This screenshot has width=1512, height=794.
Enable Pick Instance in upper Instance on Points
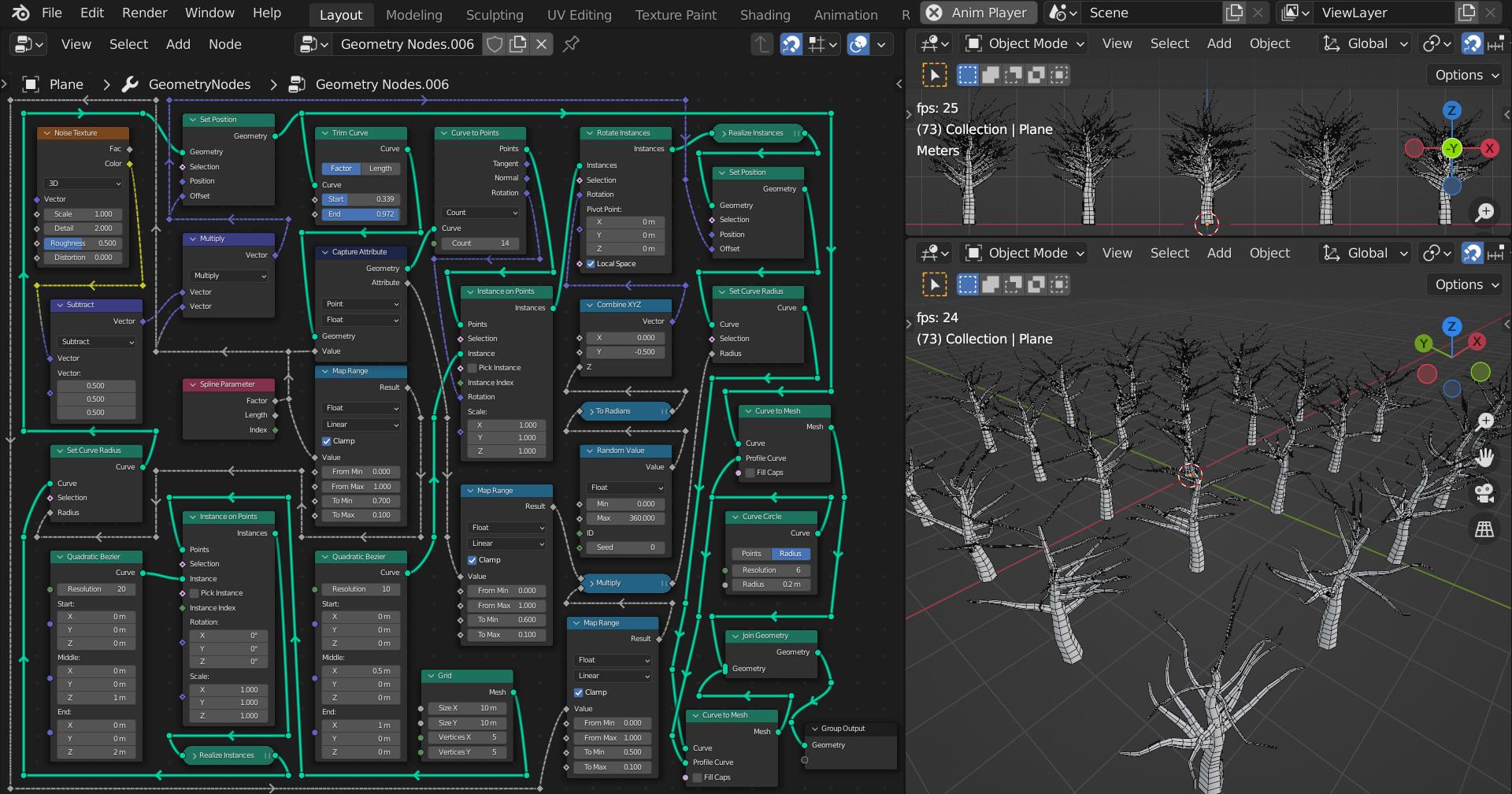click(472, 368)
